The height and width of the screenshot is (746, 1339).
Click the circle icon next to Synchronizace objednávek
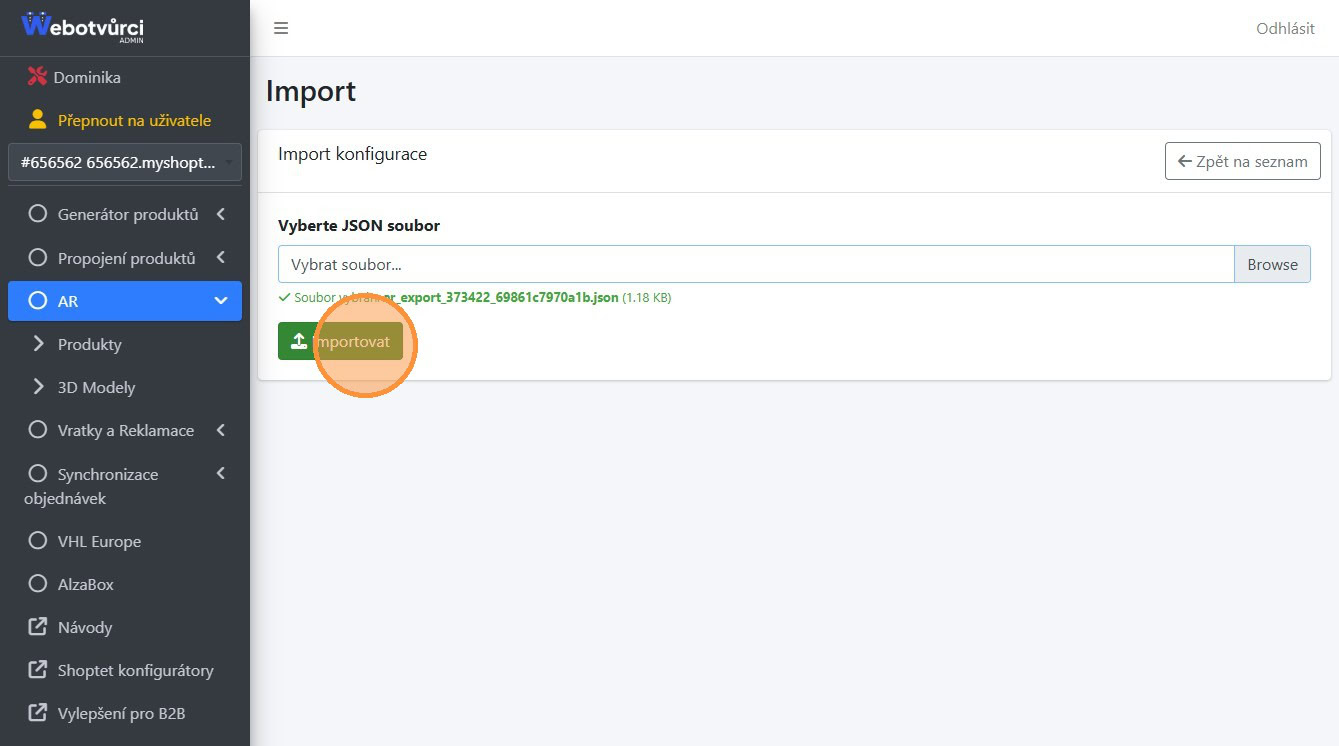[38, 473]
